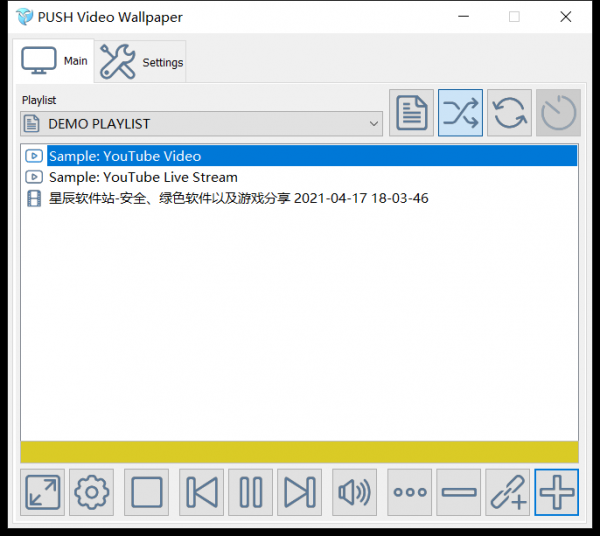Click the timer clock icon

pos(558,113)
